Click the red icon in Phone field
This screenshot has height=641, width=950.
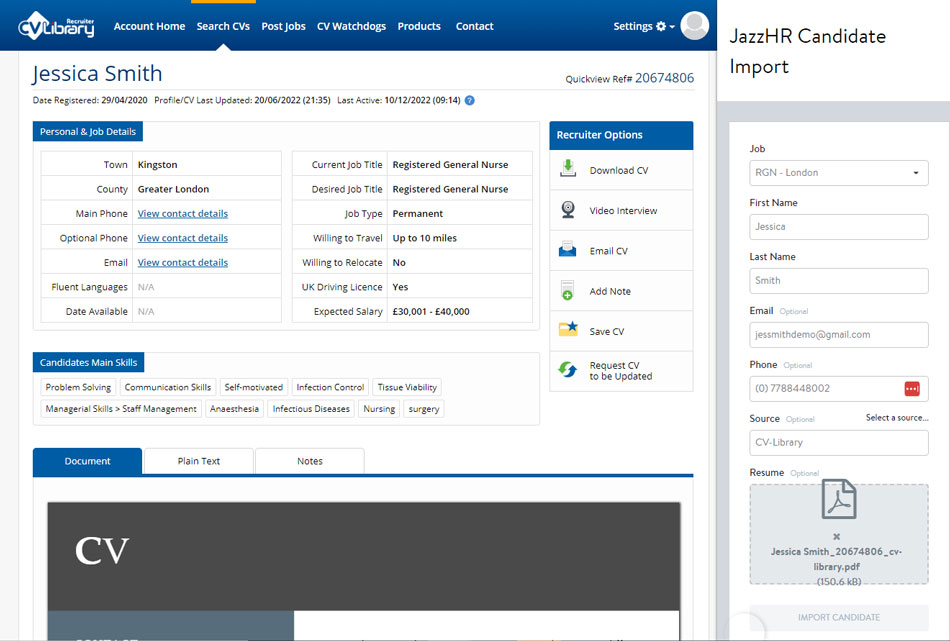[x=911, y=388]
